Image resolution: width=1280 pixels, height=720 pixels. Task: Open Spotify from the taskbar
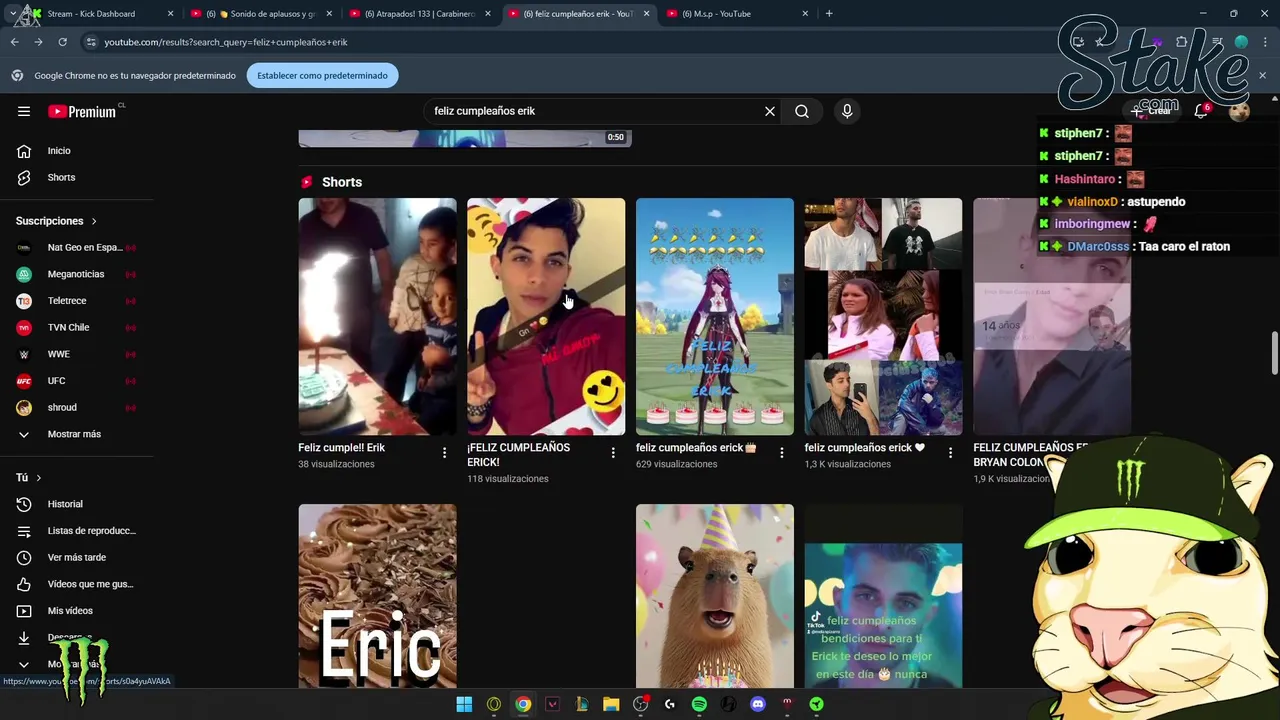point(699,704)
